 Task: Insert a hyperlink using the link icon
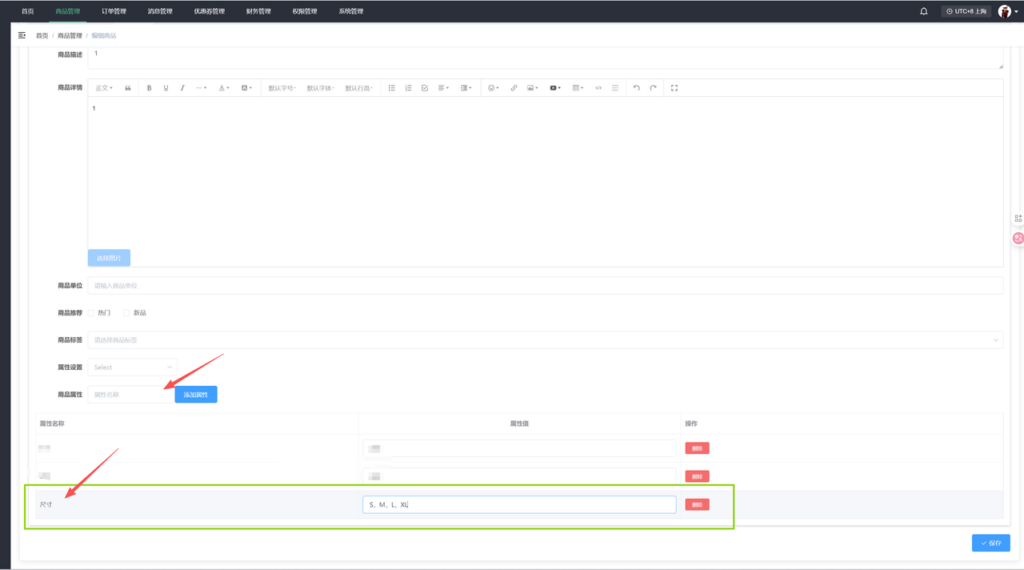(x=514, y=88)
